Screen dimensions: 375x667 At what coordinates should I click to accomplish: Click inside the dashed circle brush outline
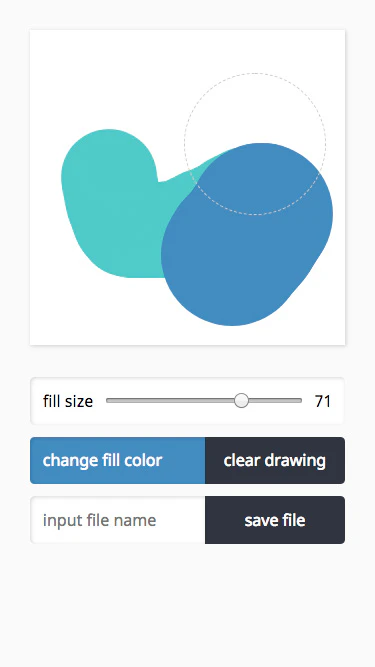(x=255, y=128)
